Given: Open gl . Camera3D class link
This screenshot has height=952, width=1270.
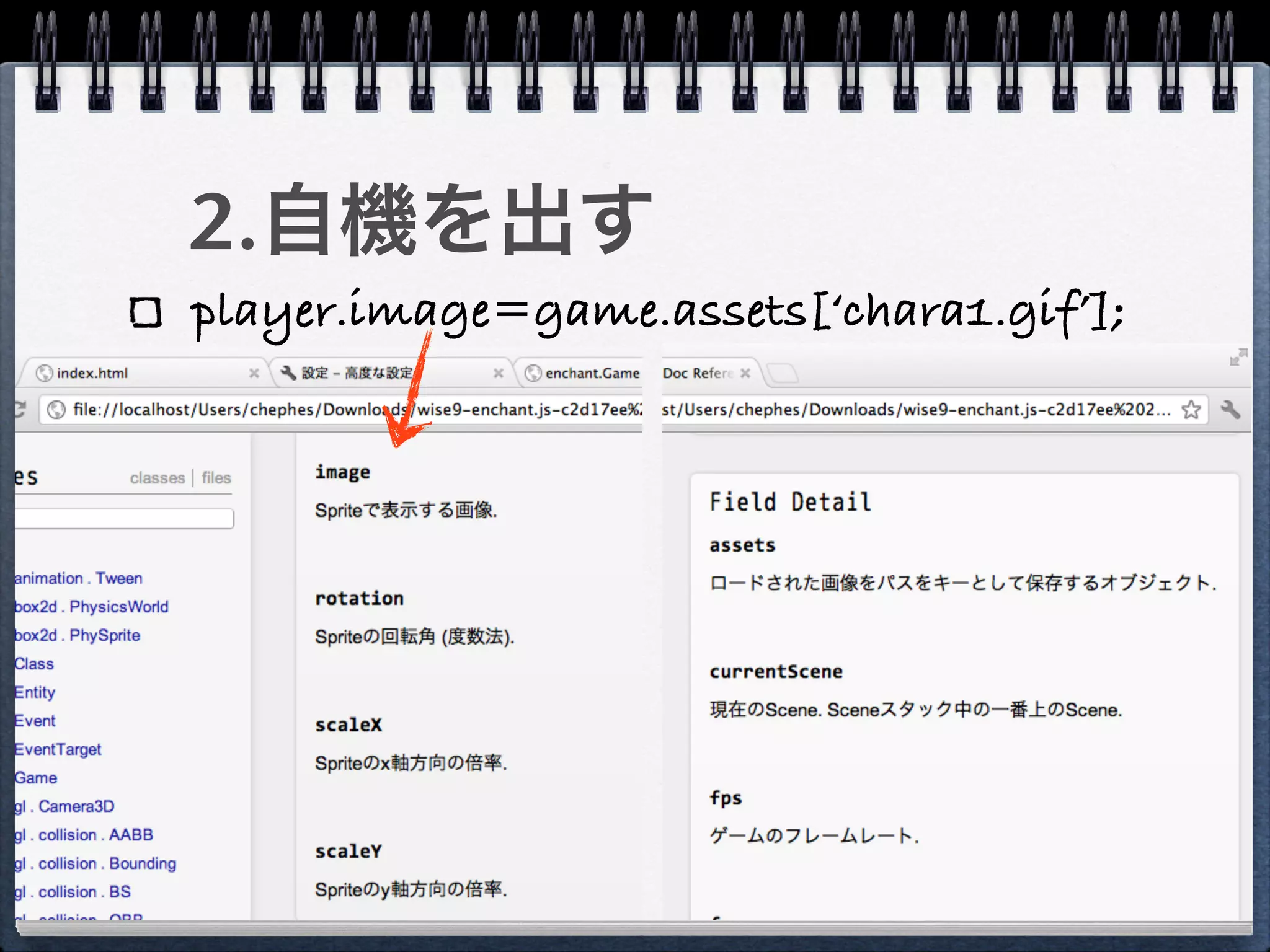Looking at the screenshot, I should tap(64, 806).
